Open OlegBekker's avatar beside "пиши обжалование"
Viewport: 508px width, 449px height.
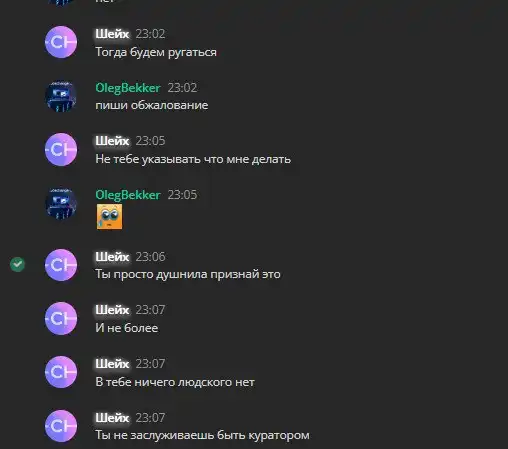(61, 96)
